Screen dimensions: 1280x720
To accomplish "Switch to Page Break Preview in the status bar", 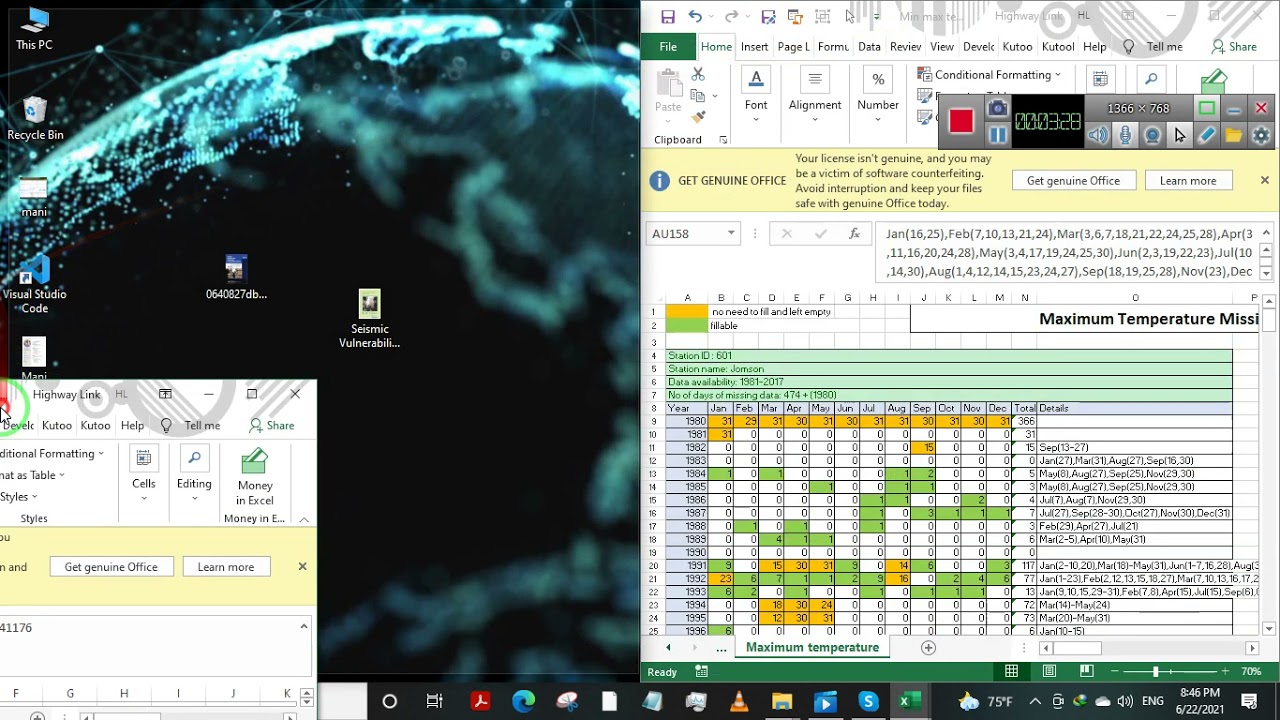I will tap(1086, 672).
